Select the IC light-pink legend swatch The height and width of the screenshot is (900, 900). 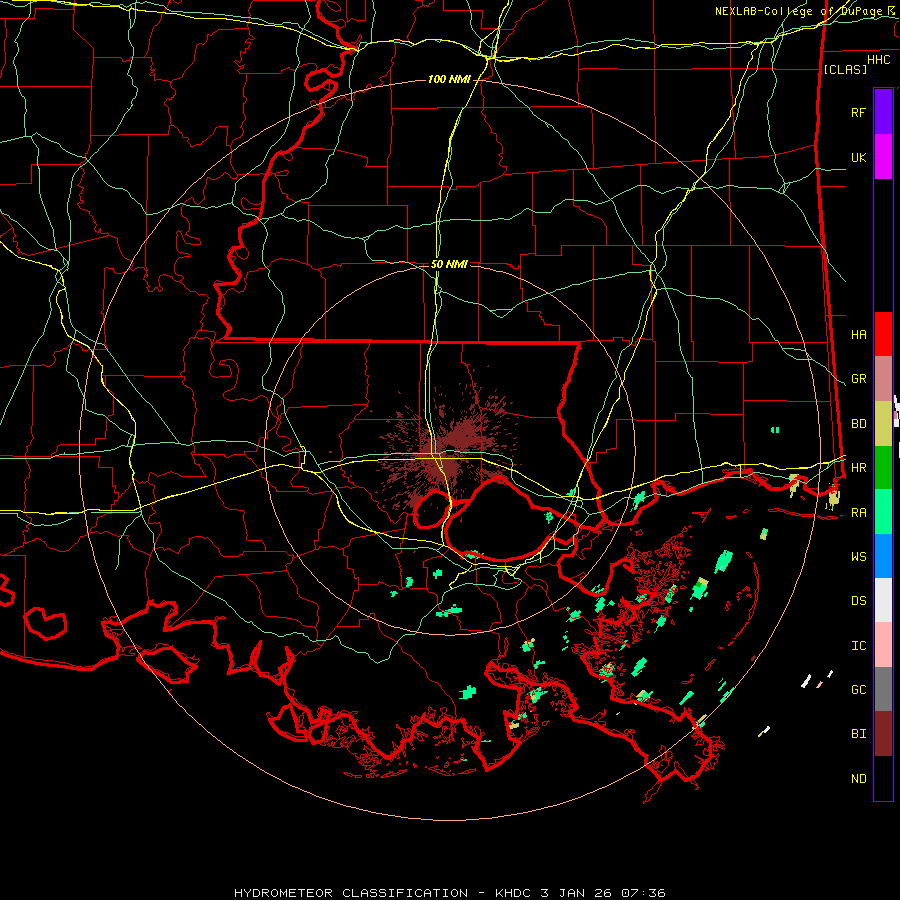click(x=883, y=645)
